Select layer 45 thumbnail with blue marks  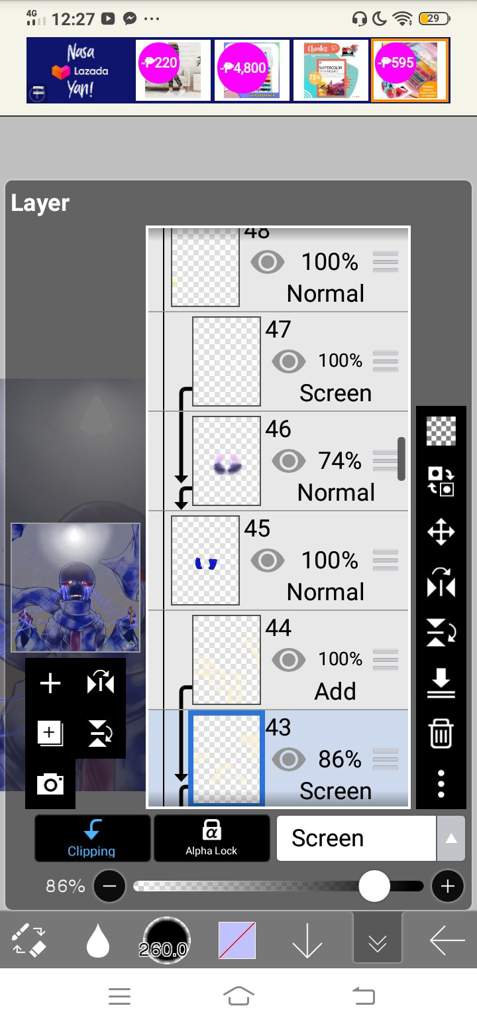coord(205,560)
